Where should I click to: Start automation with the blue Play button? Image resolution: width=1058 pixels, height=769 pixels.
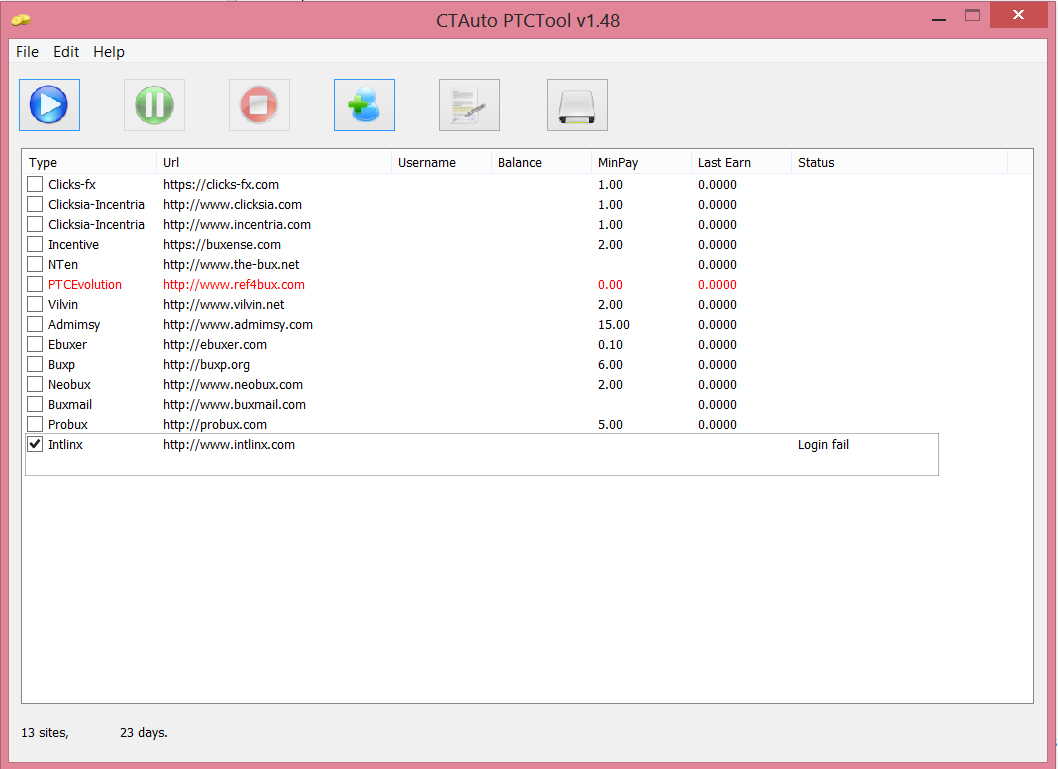coord(49,105)
